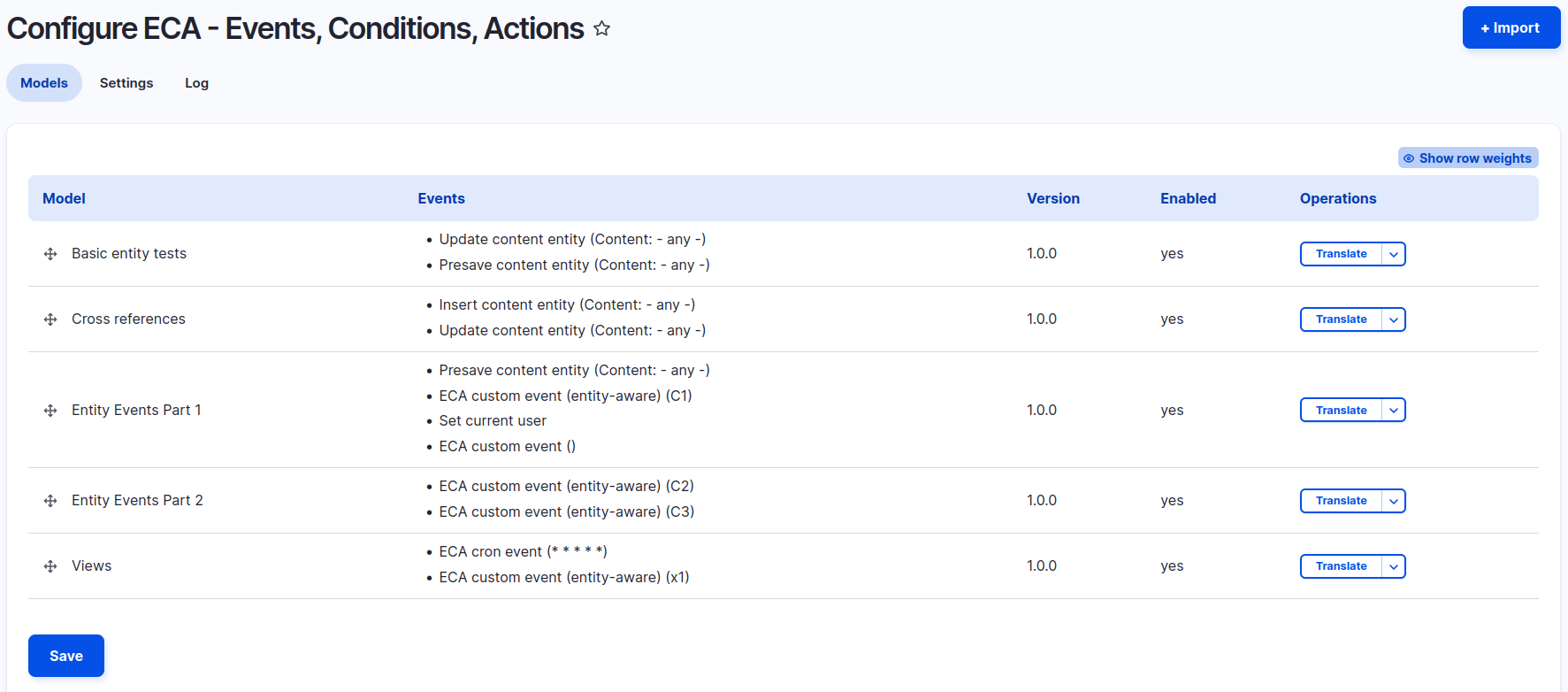Click drag handle for Views row
The width and height of the screenshot is (1568, 692).
point(50,566)
